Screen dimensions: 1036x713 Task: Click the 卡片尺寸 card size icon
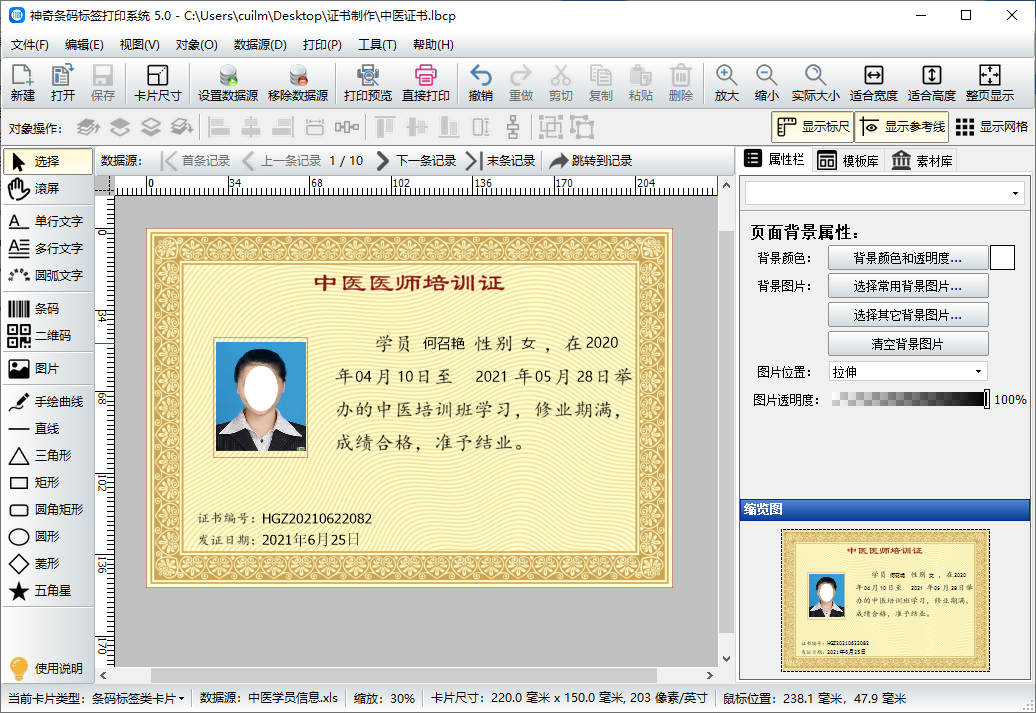[157, 82]
